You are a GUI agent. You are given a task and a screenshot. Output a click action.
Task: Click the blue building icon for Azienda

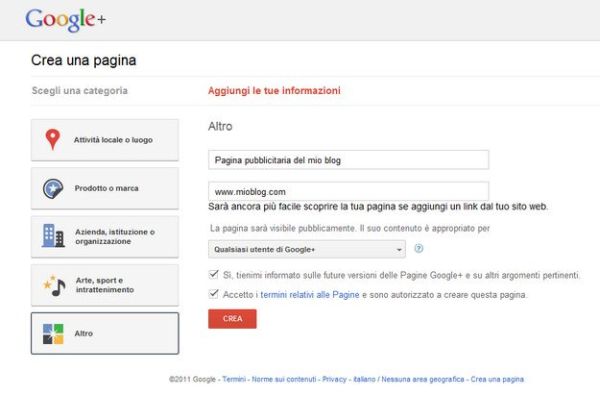coord(53,236)
